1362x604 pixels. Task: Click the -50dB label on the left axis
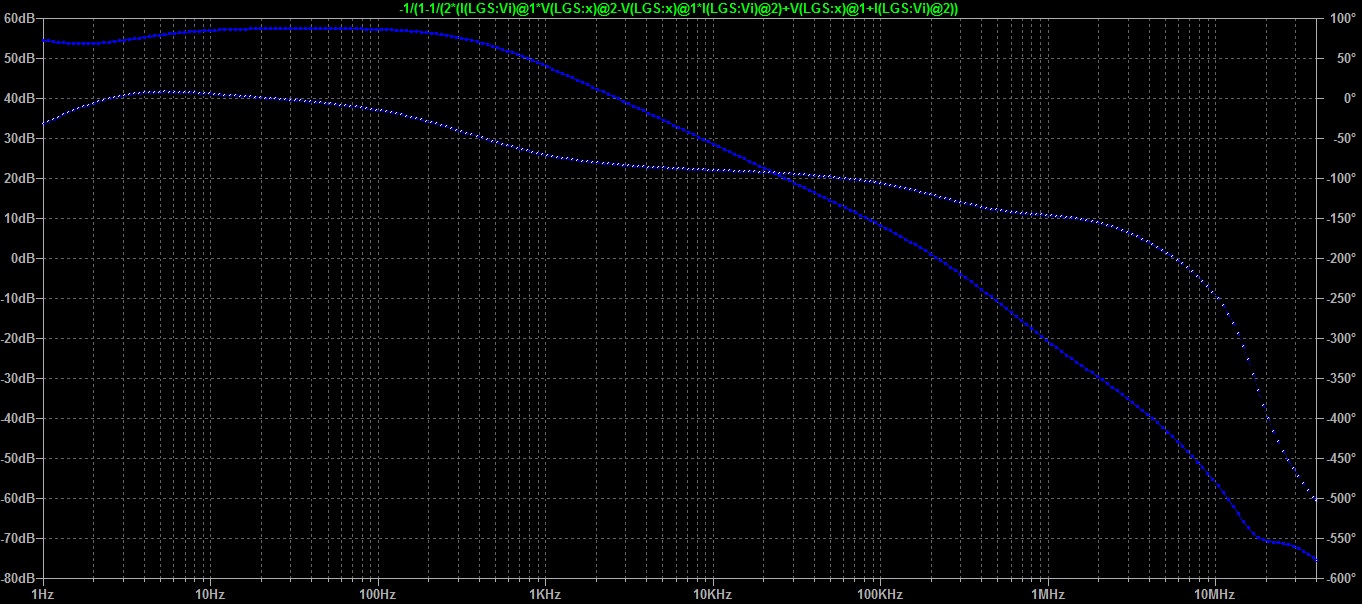(x=17, y=458)
